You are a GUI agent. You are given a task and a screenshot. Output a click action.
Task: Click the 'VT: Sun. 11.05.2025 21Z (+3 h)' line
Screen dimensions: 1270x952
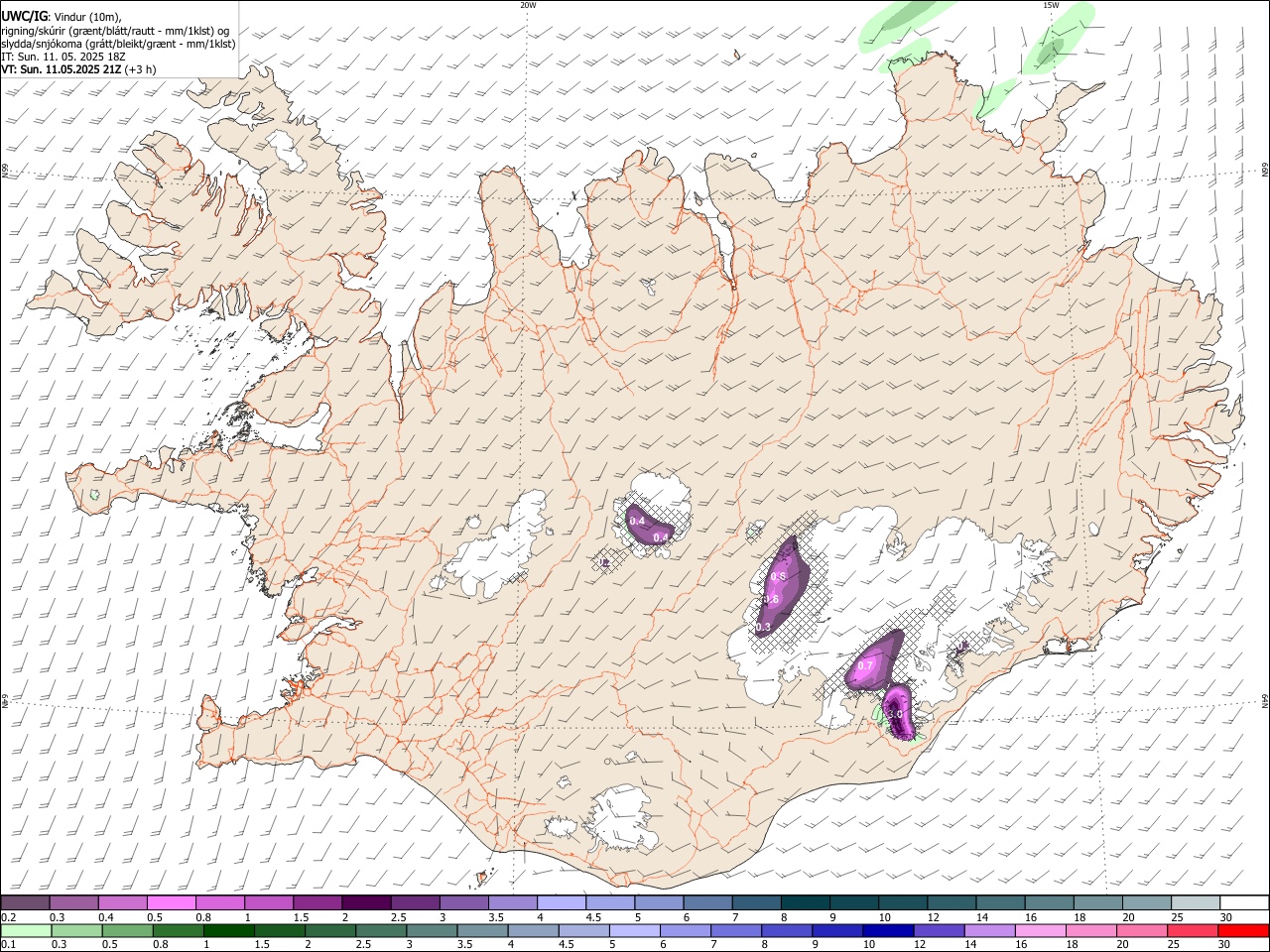[x=78, y=69]
